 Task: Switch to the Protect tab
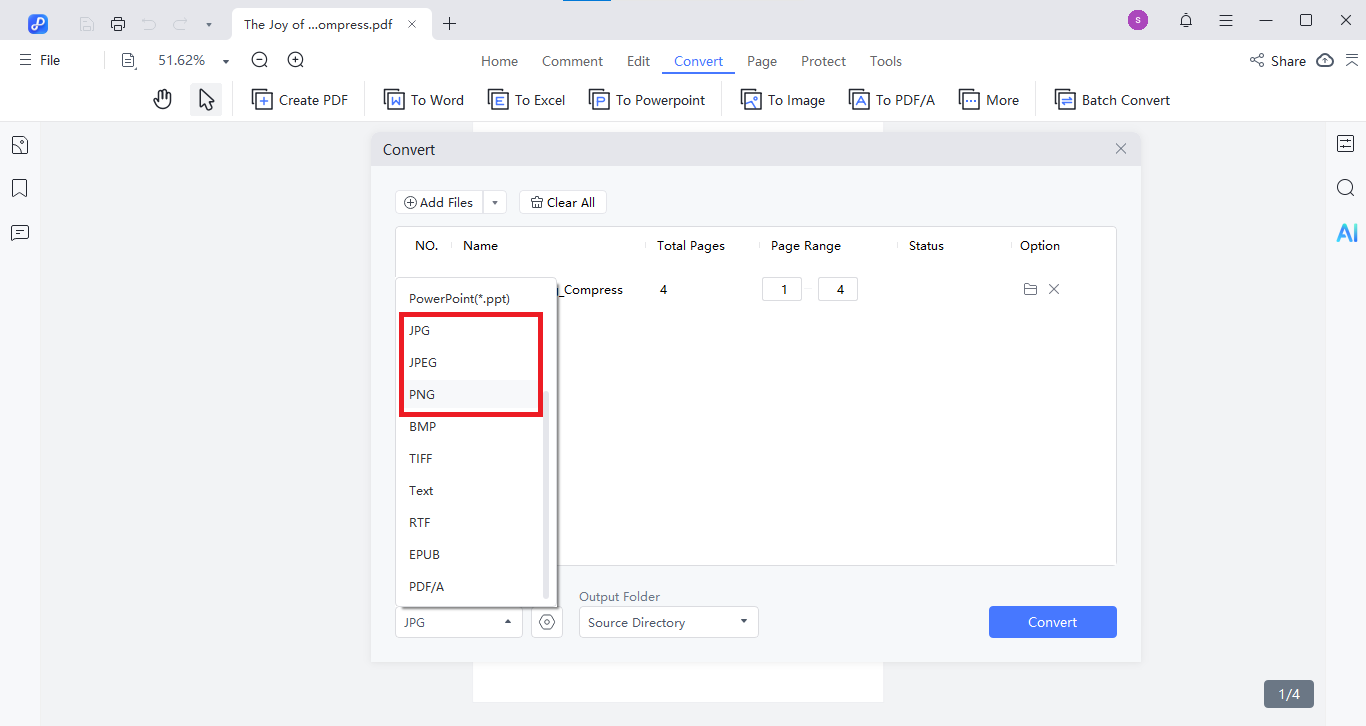[x=823, y=61]
